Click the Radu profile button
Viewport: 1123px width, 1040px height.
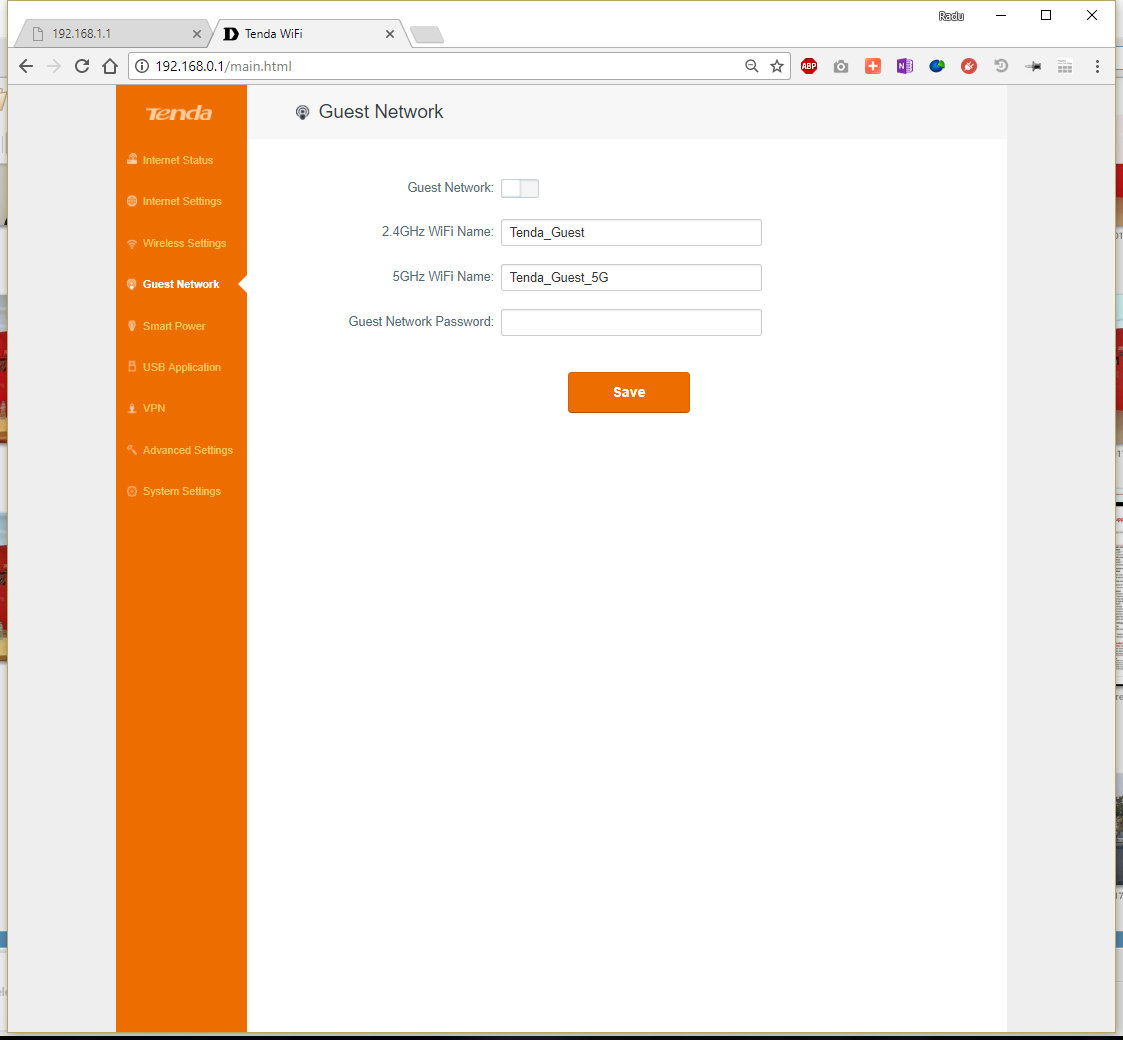pyautogui.click(x=951, y=16)
